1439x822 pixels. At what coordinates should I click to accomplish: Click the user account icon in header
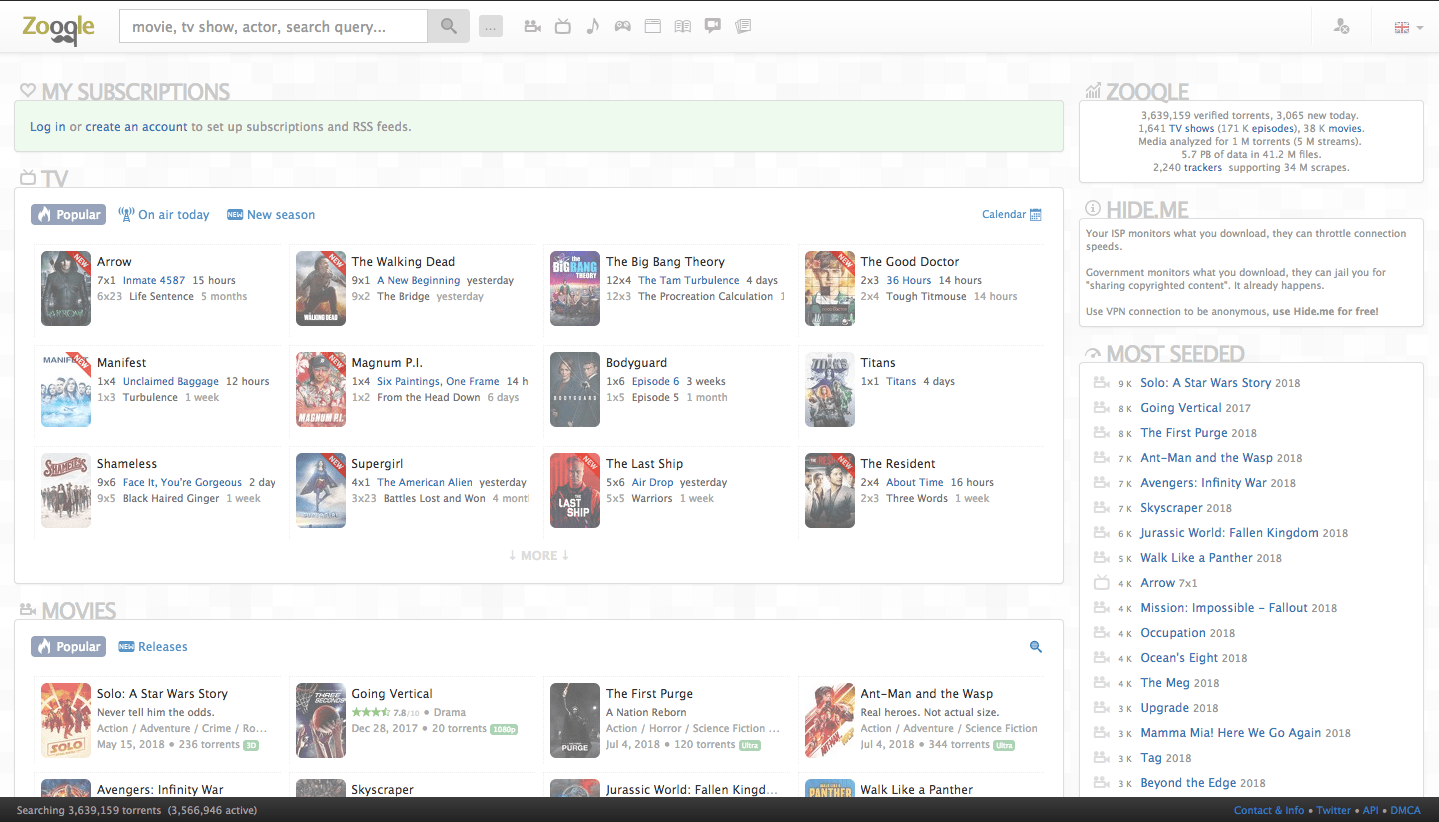(1342, 27)
